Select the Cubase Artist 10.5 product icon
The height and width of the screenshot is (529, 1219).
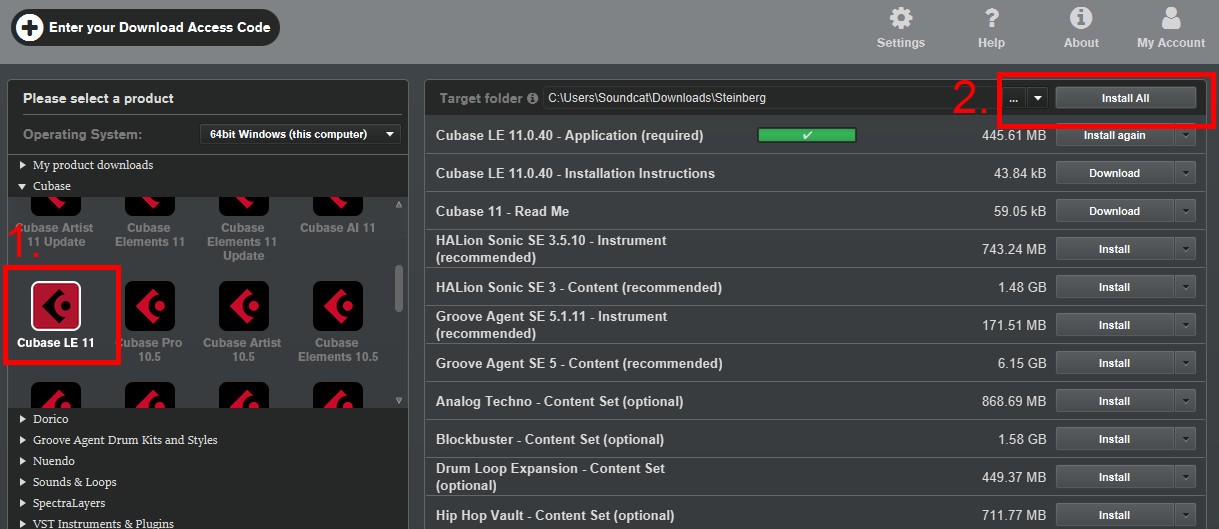(x=243, y=306)
